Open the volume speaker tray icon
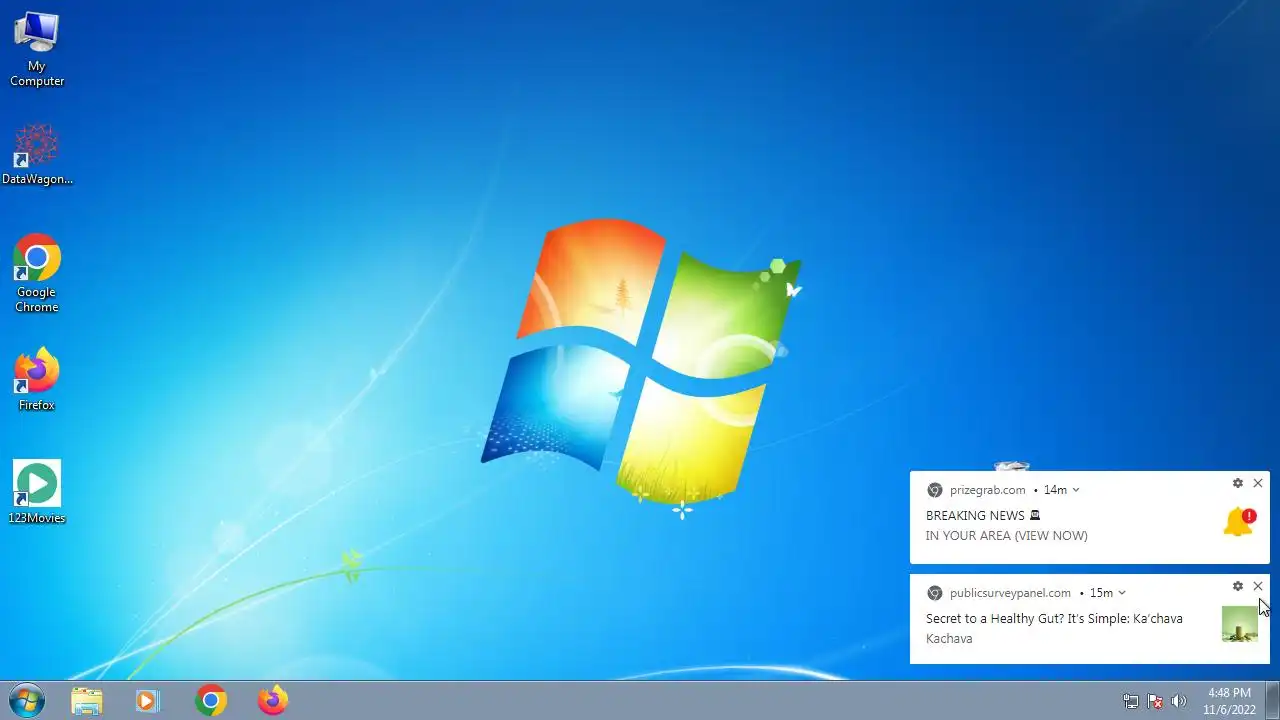Screen dimensions: 1280x720 coord(1179,701)
